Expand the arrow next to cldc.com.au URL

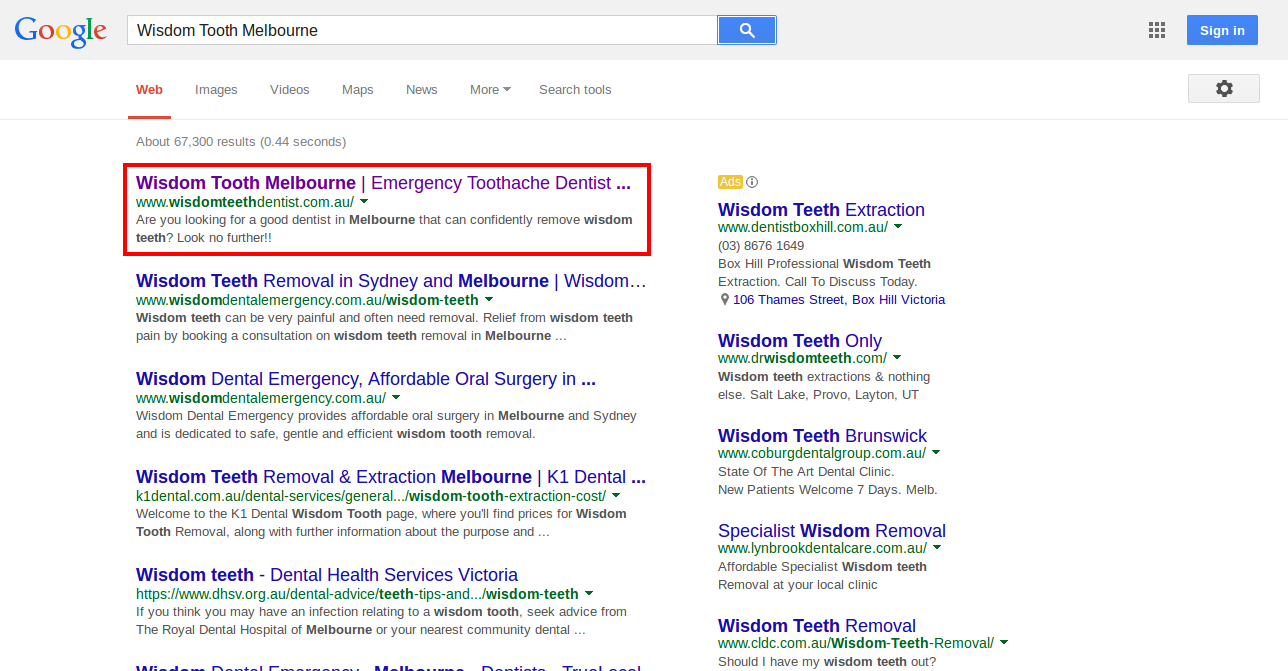(x=1004, y=642)
